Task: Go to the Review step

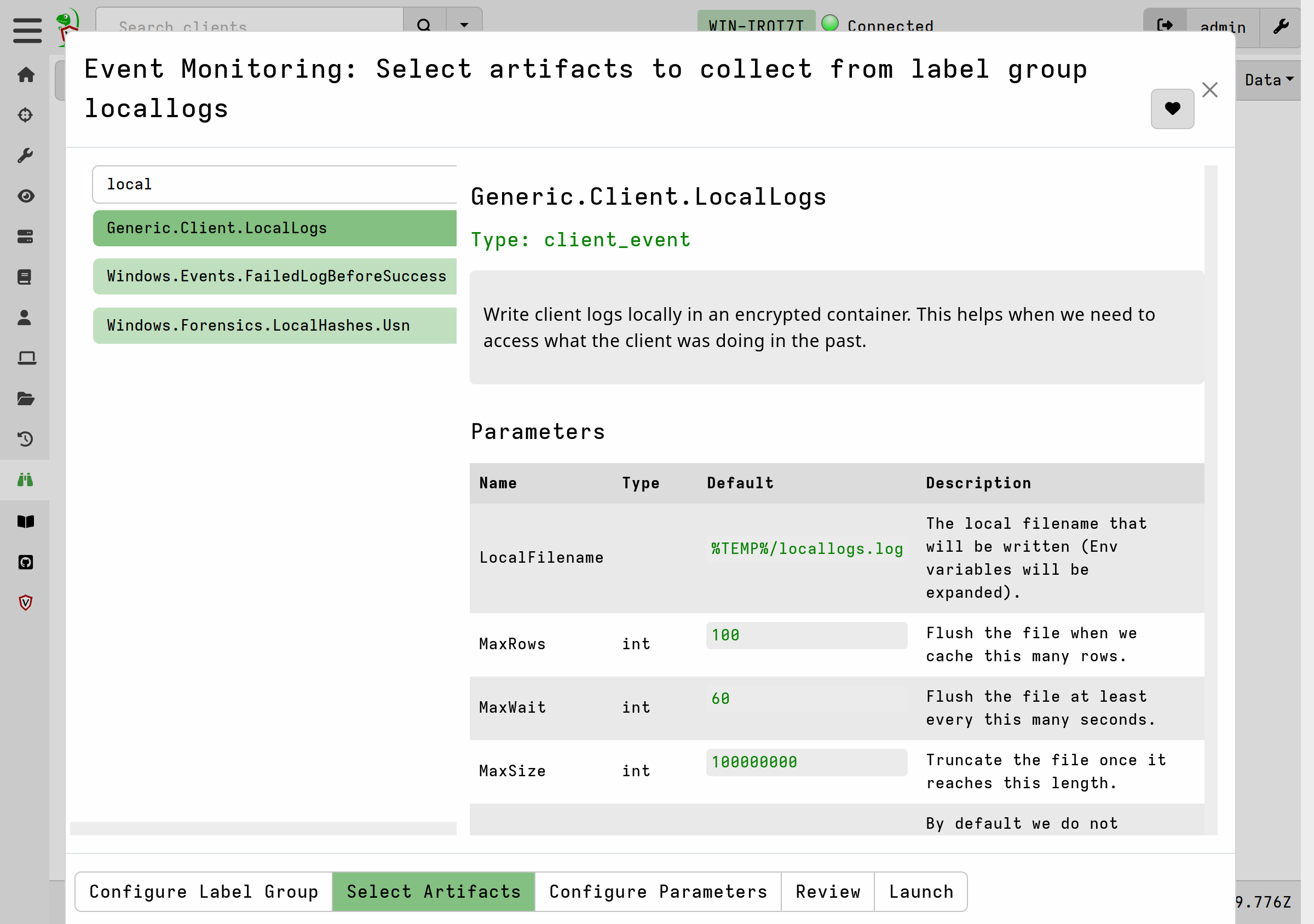Action: (827, 891)
